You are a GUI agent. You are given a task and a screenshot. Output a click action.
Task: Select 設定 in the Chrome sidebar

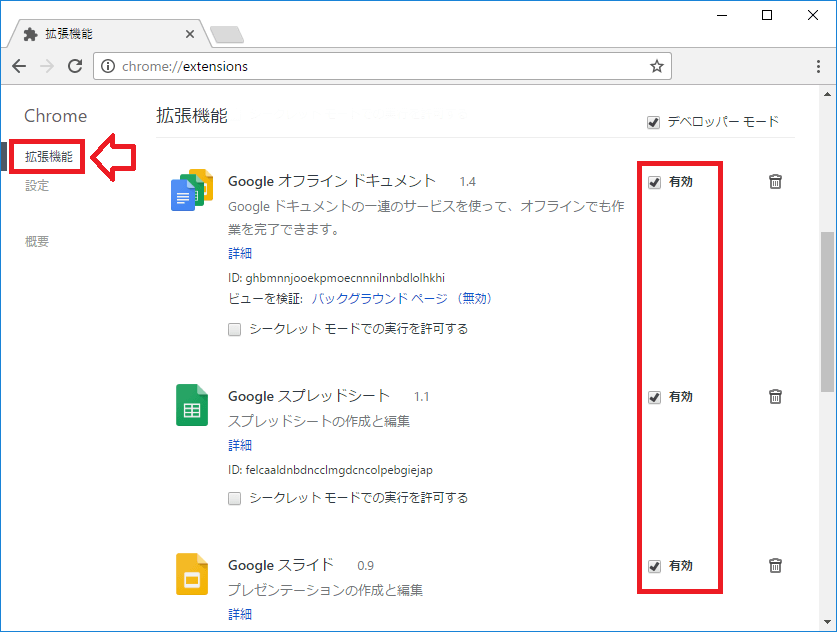[36, 185]
